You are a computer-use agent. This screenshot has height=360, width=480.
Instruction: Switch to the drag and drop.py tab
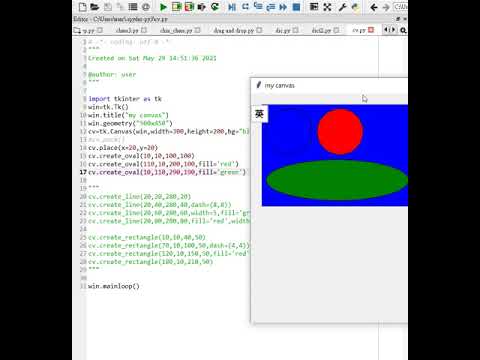(234, 30)
